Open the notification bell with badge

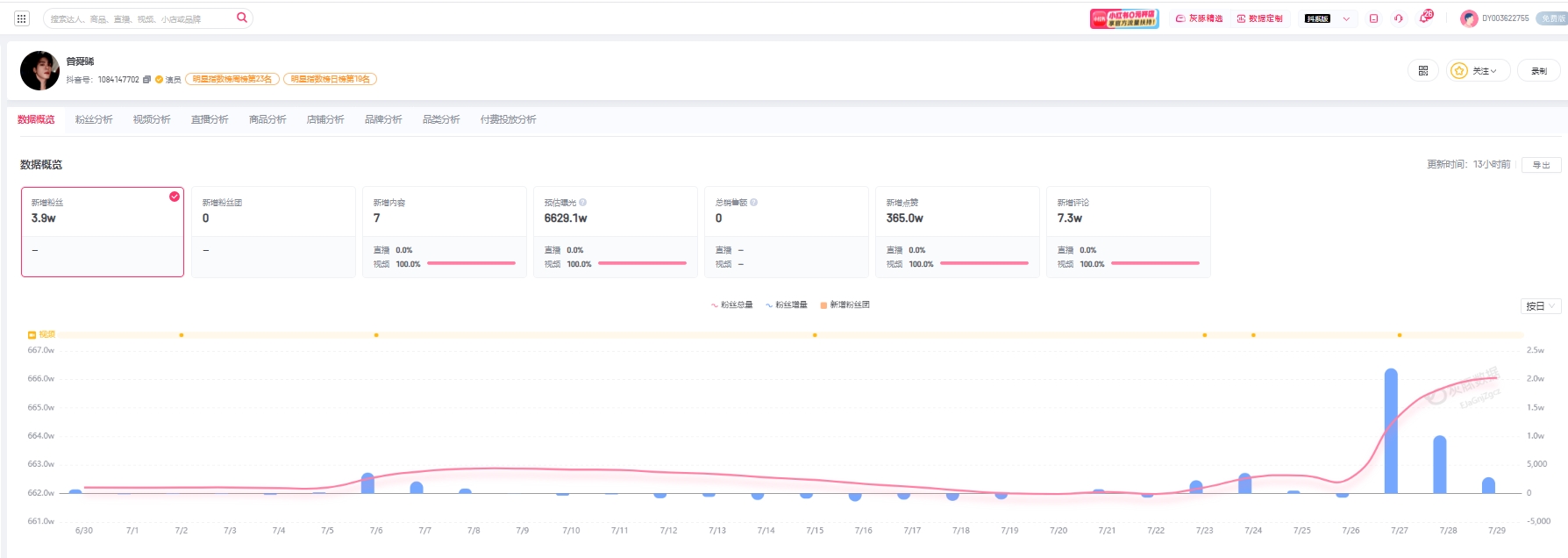coord(1425,18)
